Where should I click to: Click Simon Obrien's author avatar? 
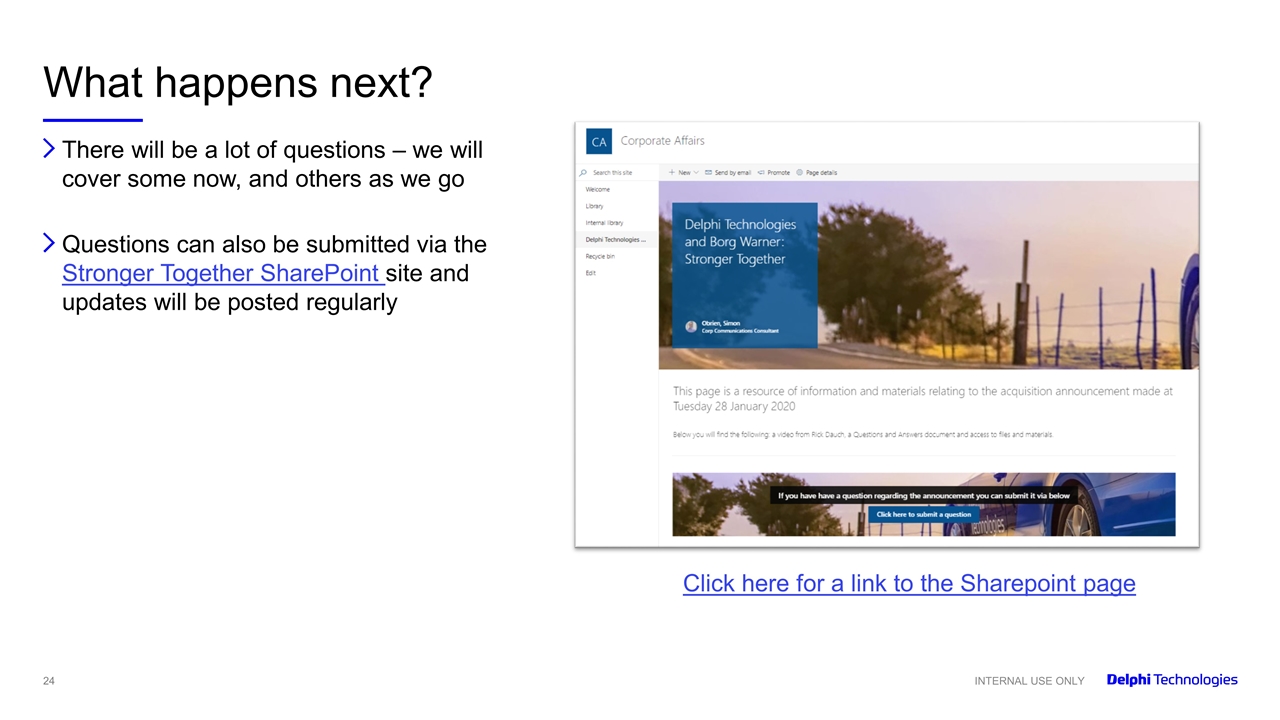click(x=691, y=326)
